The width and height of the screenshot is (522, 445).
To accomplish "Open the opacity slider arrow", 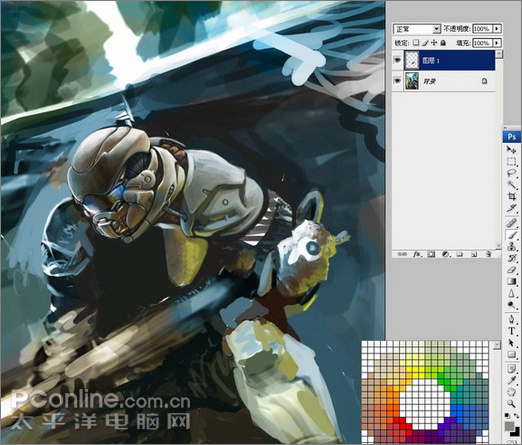I will [497, 29].
